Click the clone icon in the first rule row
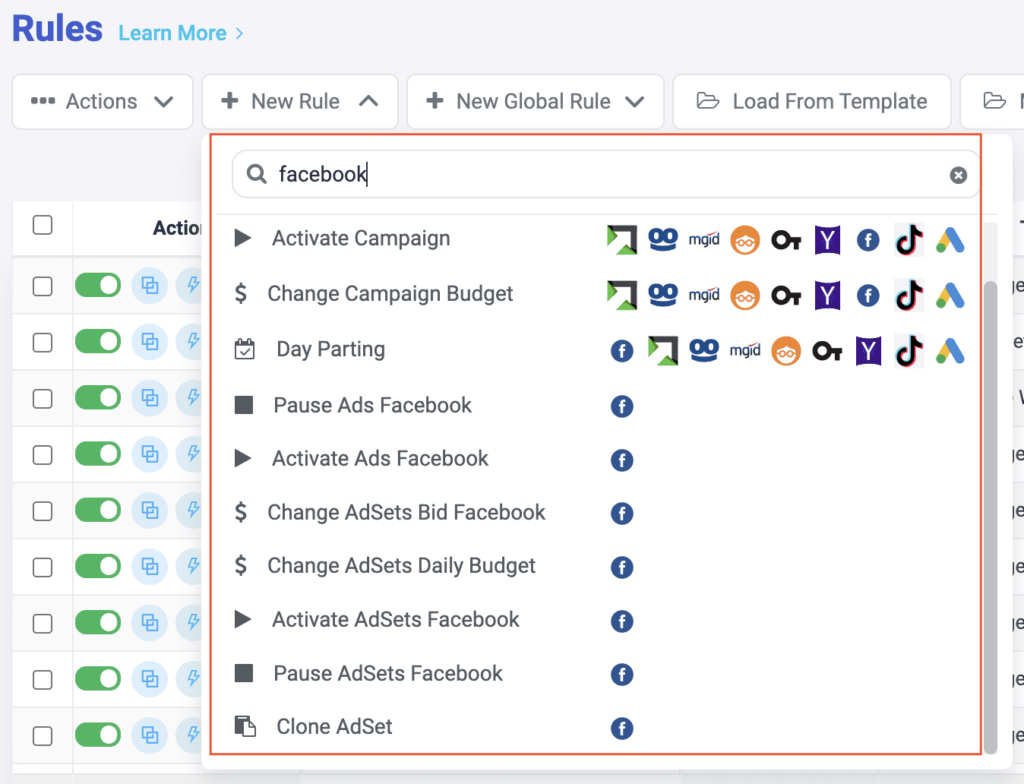Screen dimensions: 1024x784 pos(150,286)
